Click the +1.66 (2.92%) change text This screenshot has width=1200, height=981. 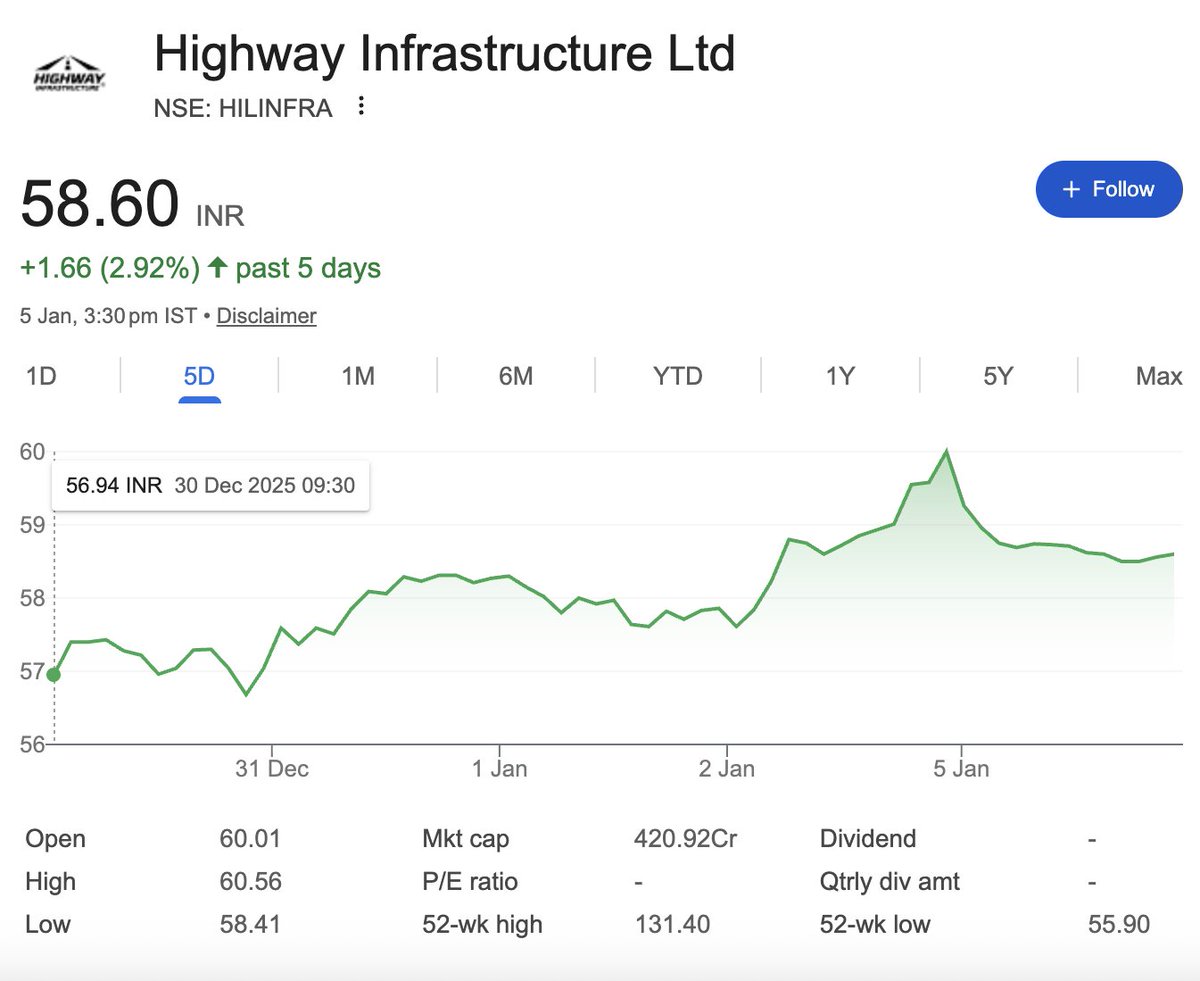[110, 268]
